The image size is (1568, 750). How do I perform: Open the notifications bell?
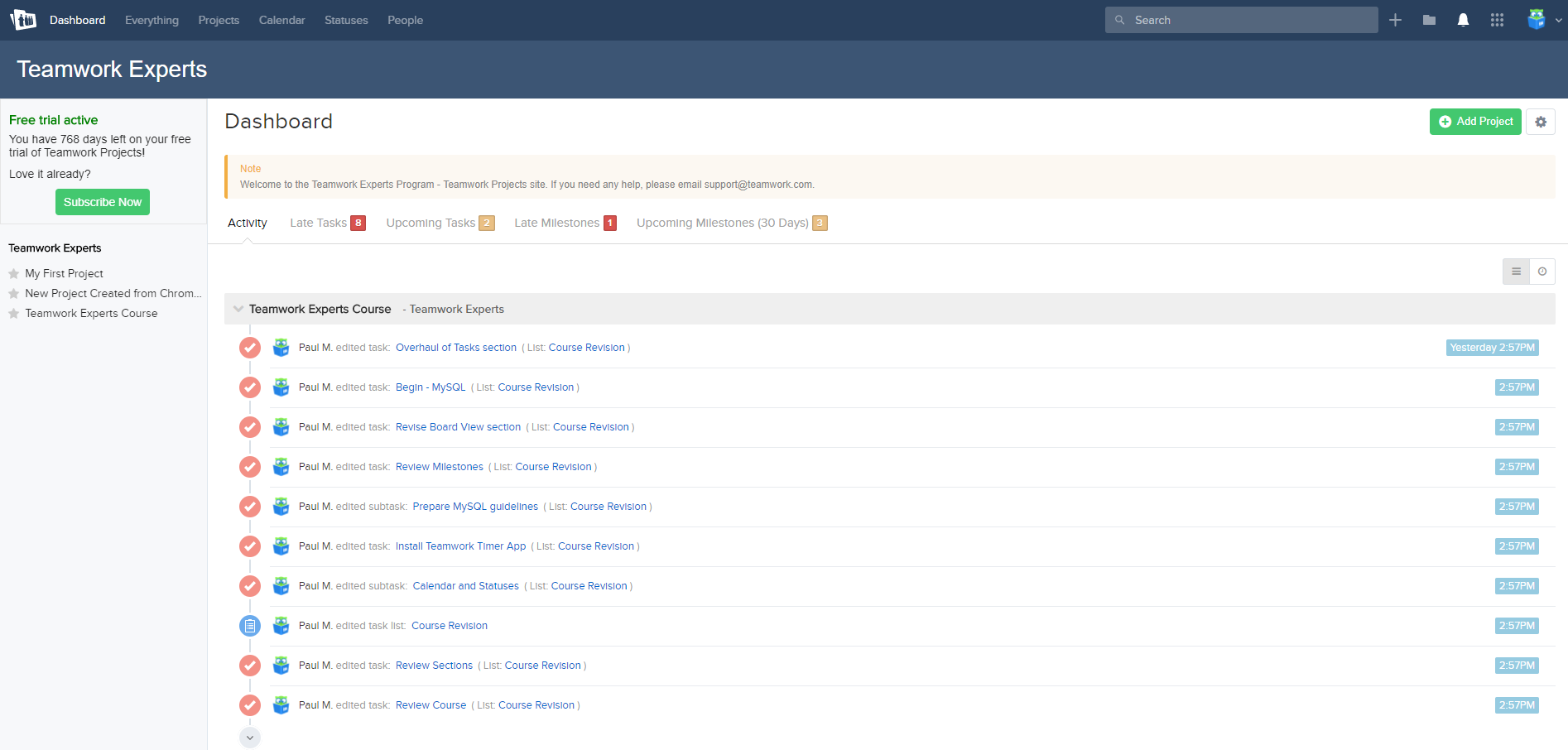point(1463,20)
